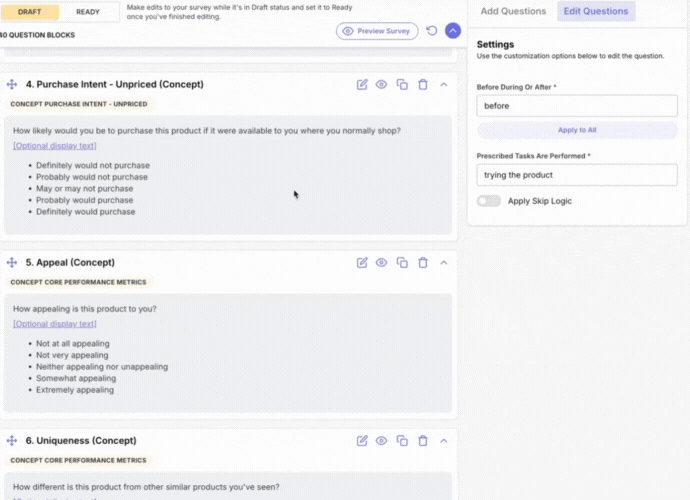Open Optional display text link in Appeal
The image size is (690, 500).
(55, 324)
